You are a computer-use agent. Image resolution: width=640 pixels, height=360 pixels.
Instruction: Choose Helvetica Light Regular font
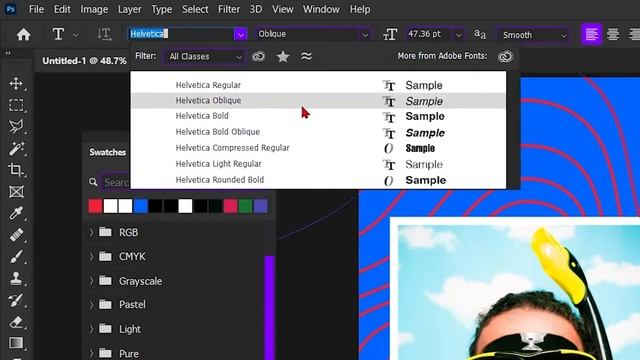(x=318, y=164)
